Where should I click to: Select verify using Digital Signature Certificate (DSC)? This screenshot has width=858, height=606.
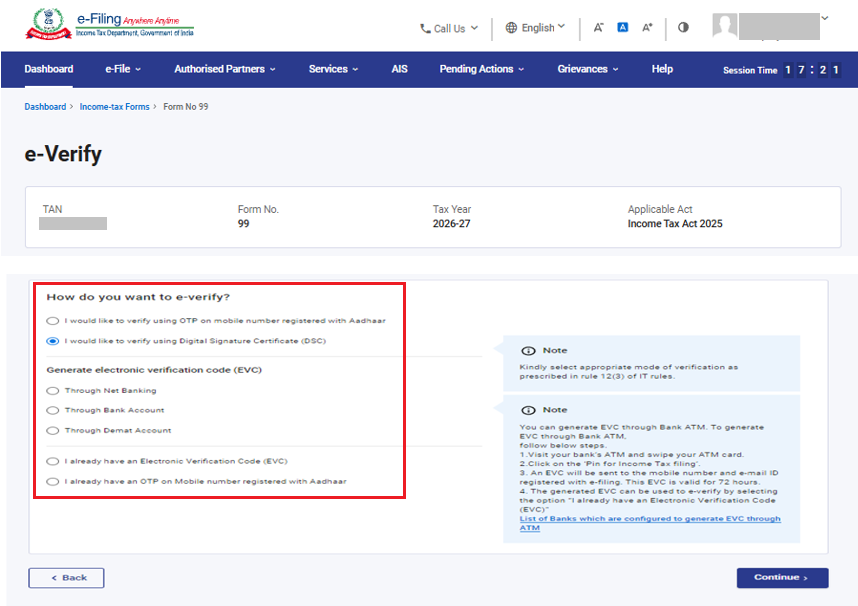tap(53, 341)
